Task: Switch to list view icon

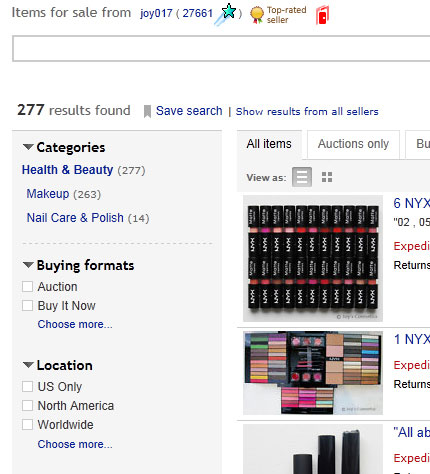Action: point(302,177)
